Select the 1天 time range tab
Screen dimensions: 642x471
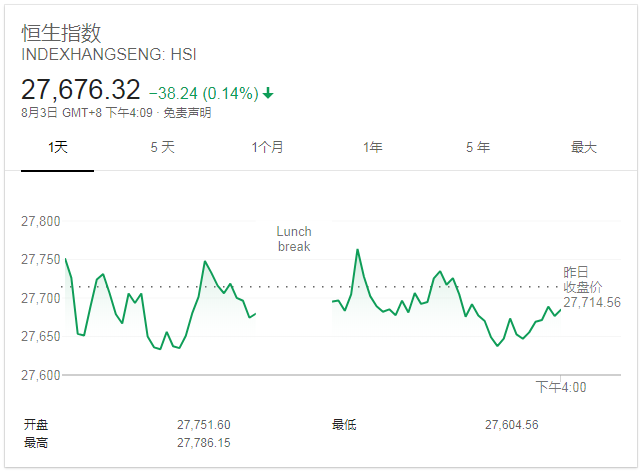58,147
